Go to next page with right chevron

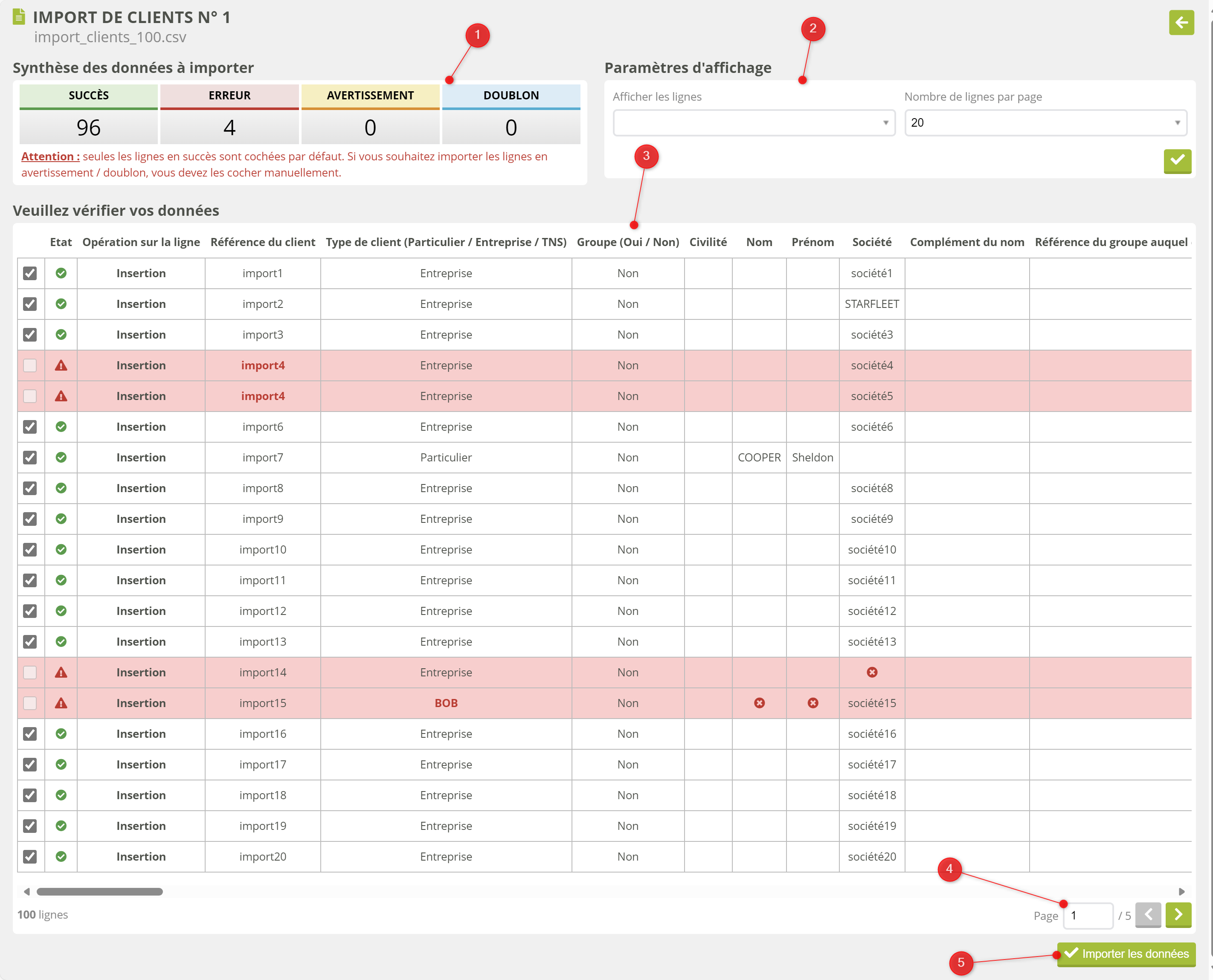coord(1178,914)
